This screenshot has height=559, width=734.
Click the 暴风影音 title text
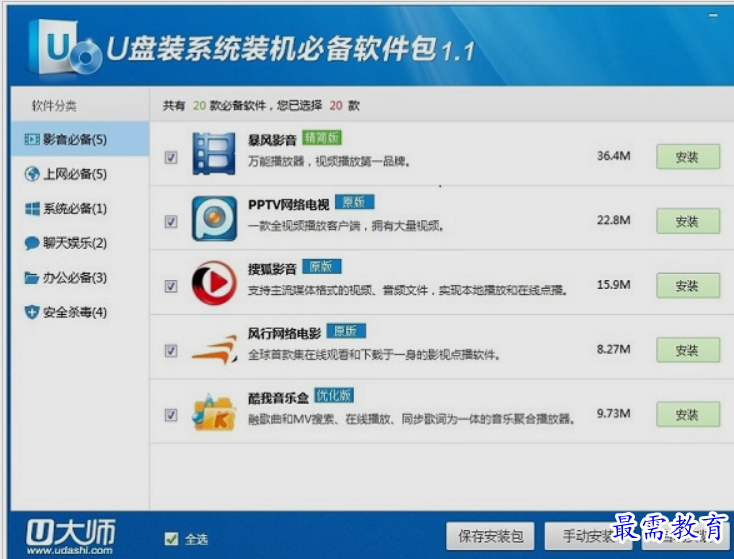272,140
